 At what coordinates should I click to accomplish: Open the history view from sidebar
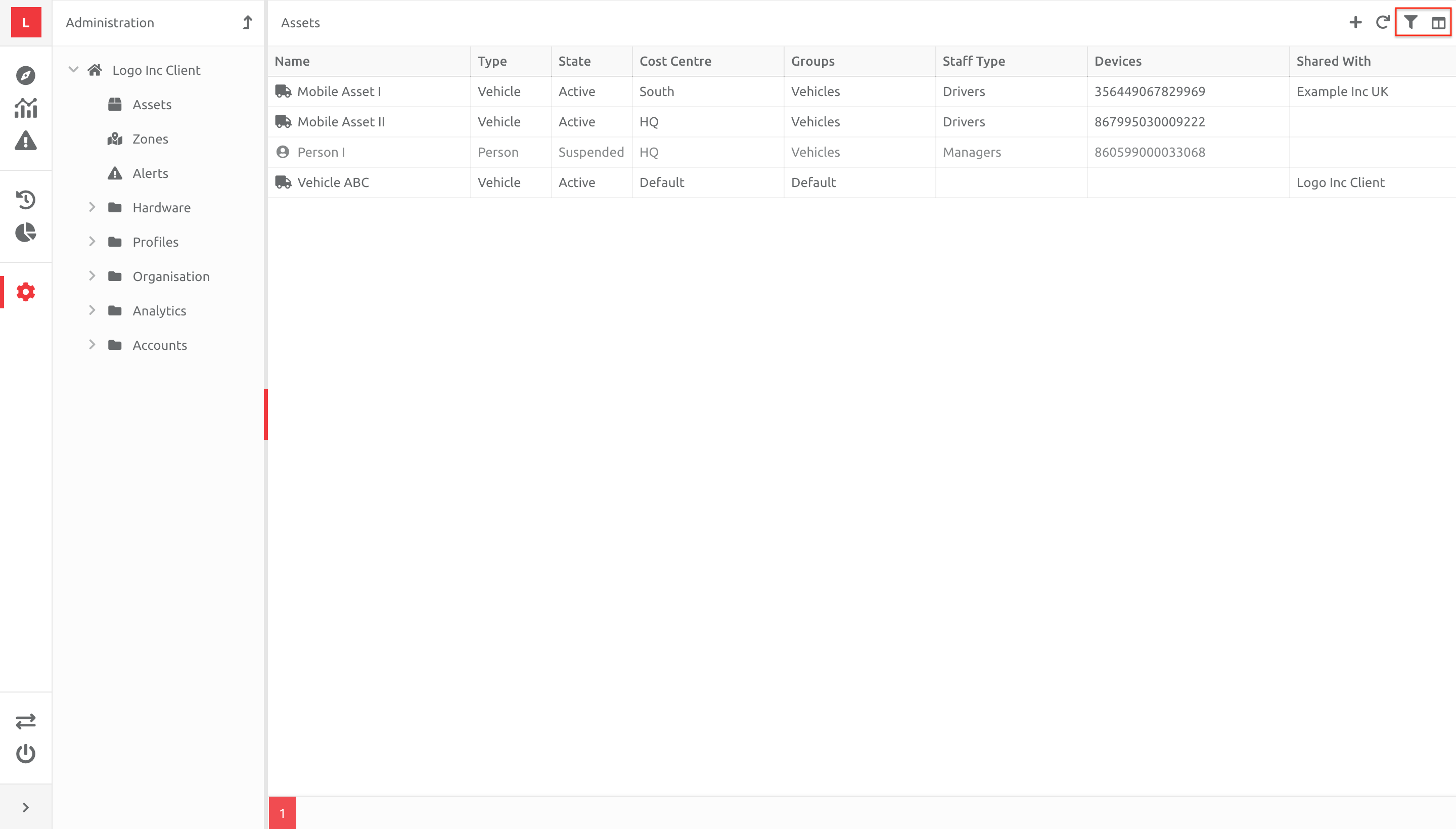pyautogui.click(x=26, y=200)
